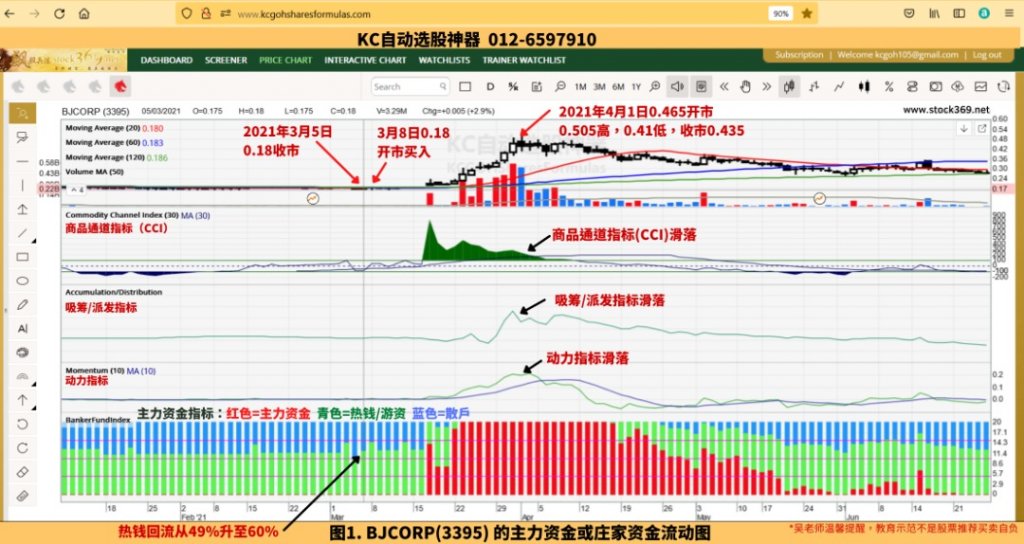Select the zoom-area crosshair drawing tool
This screenshot has width=1024, height=544.
tap(22, 113)
